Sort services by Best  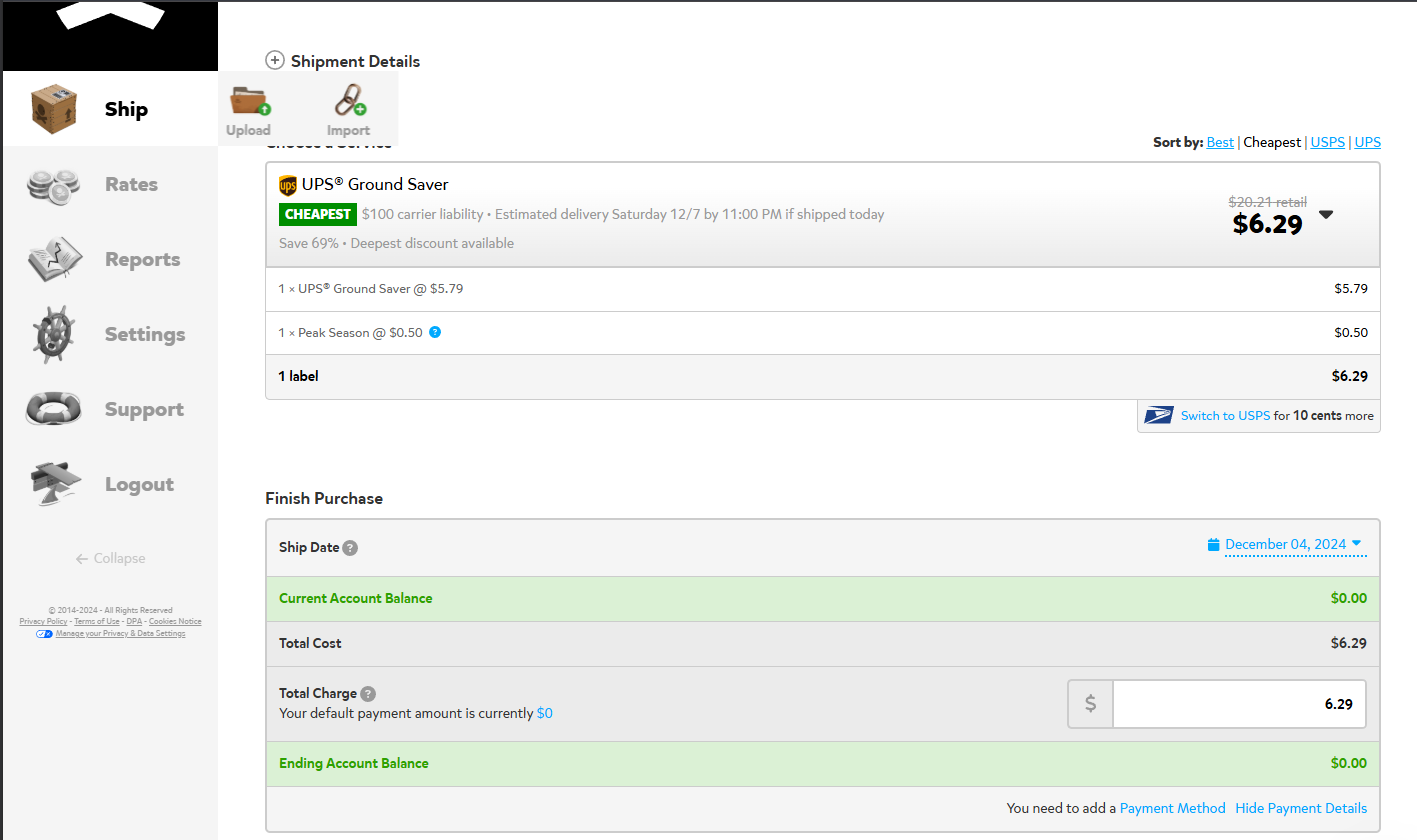point(1220,142)
